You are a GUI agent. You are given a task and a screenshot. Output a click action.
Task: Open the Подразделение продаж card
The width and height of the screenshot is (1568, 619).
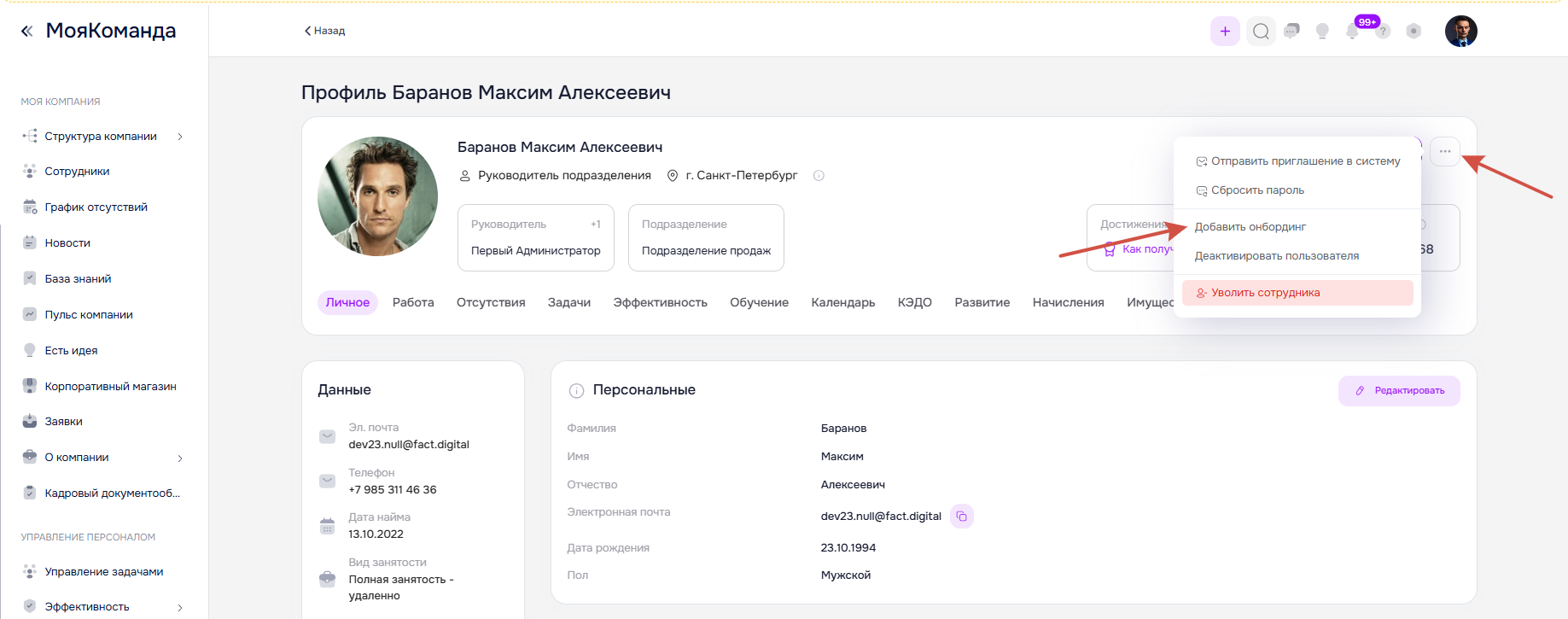706,237
